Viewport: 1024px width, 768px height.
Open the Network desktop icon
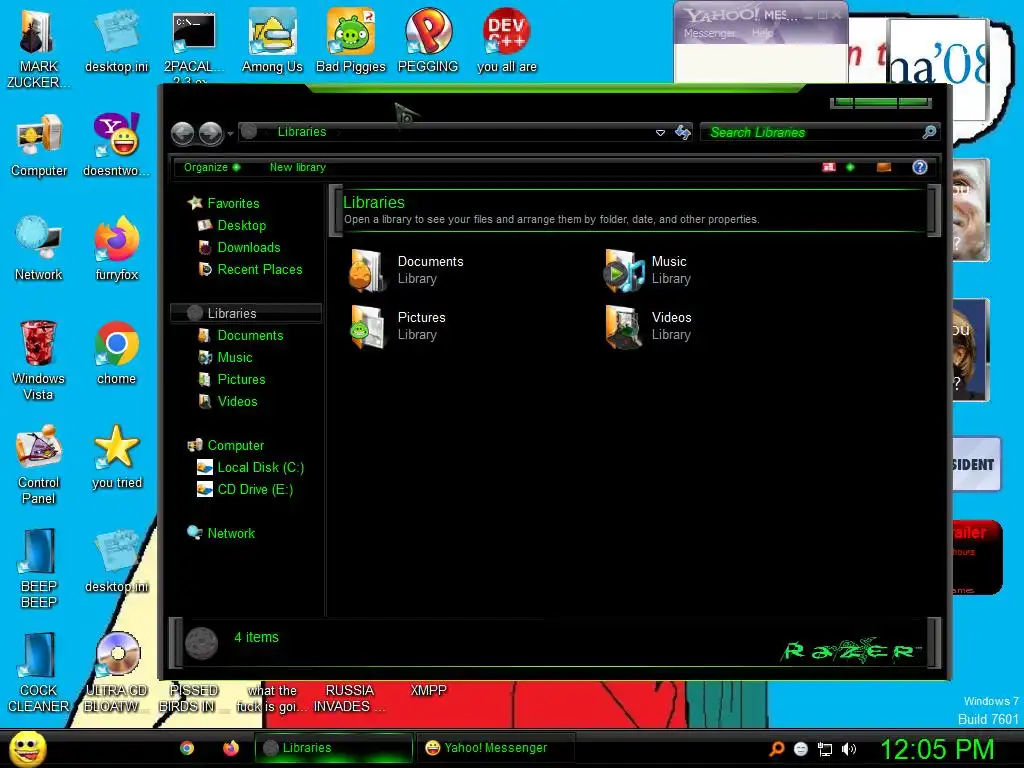click(39, 249)
